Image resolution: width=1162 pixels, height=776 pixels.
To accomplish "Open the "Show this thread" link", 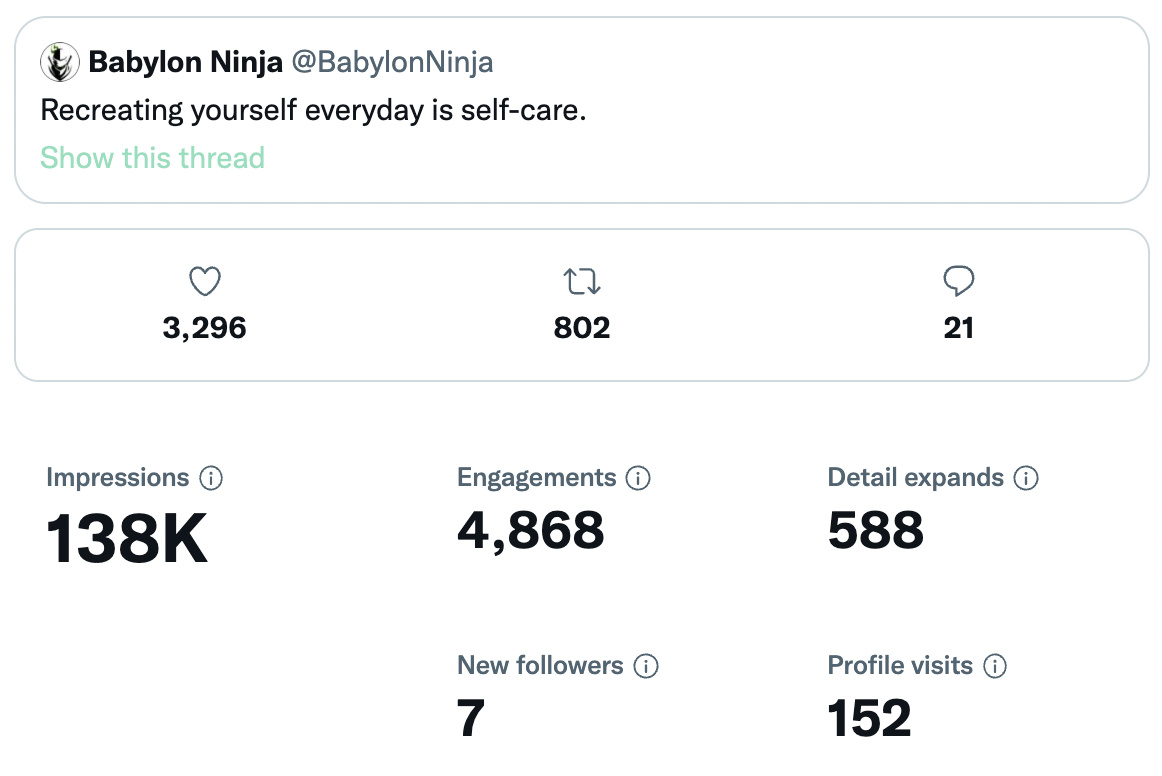I will [152, 158].
